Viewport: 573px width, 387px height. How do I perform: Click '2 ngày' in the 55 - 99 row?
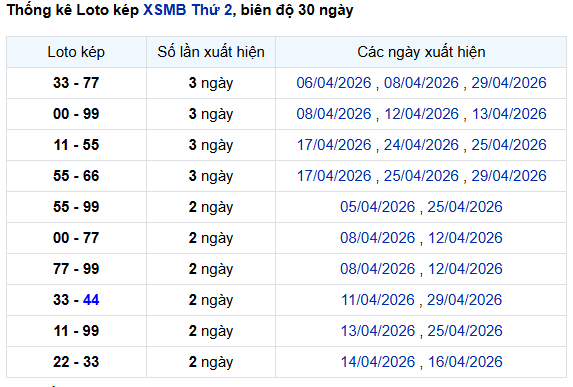point(211,208)
